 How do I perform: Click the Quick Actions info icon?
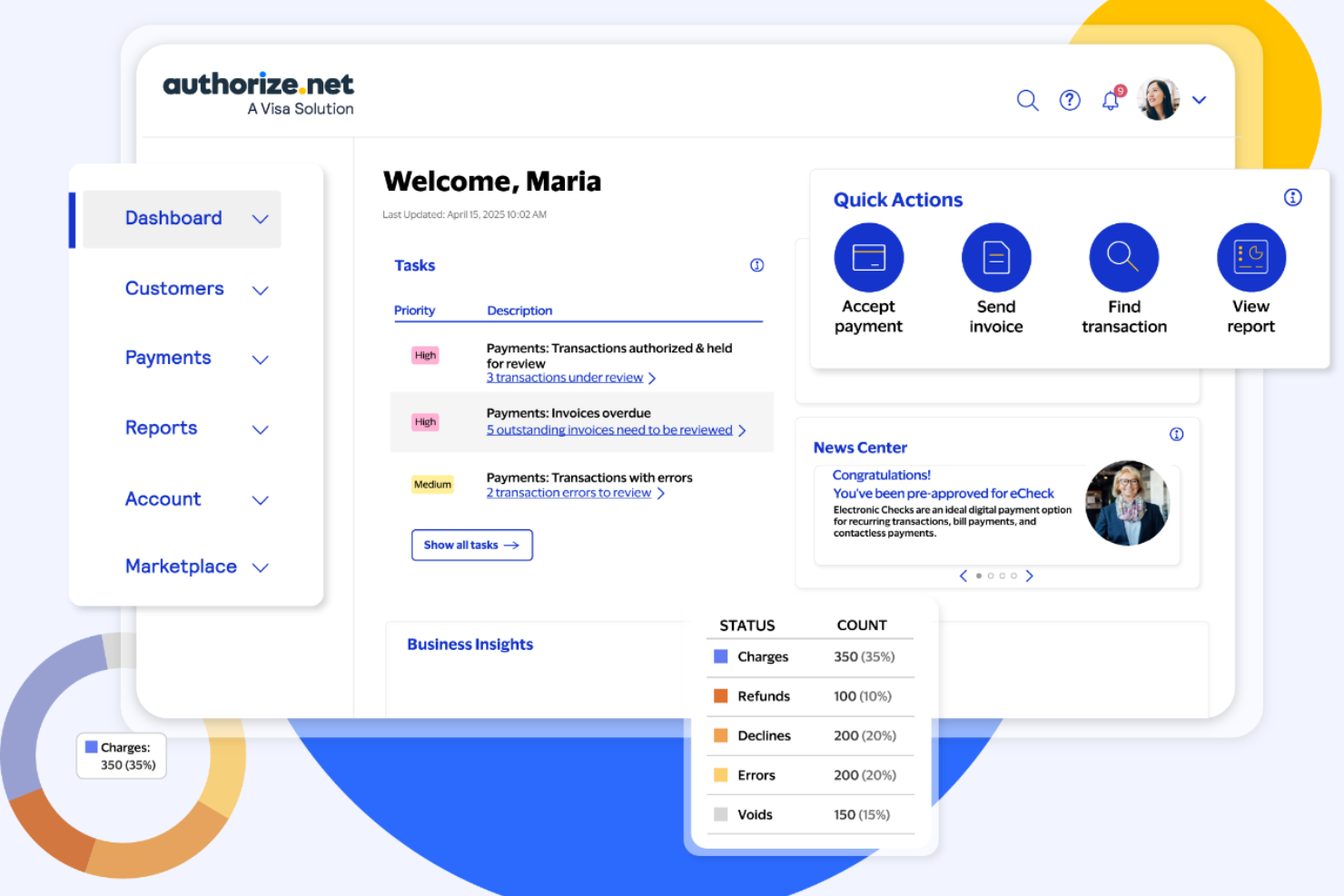point(1293,197)
